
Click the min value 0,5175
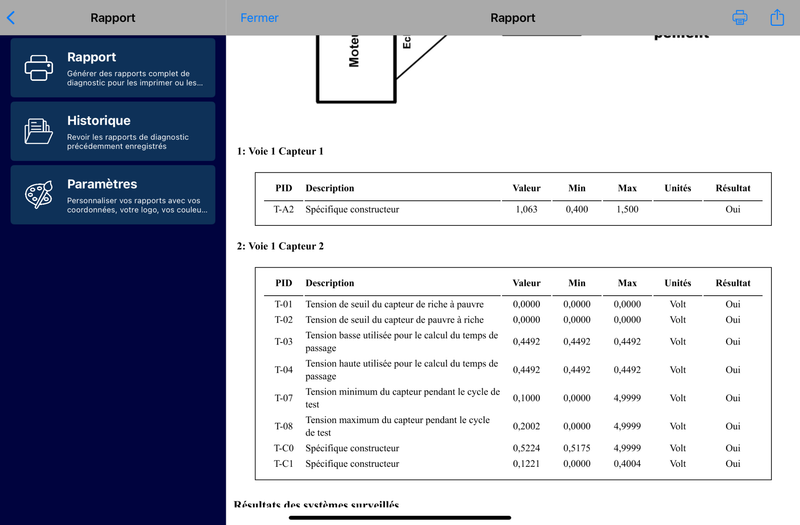click(577, 448)
